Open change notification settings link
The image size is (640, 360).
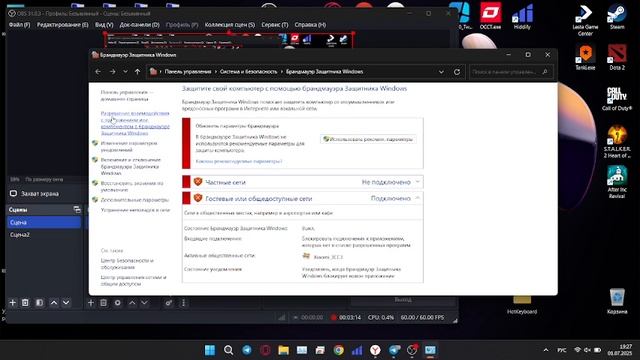tap(129, 147)
